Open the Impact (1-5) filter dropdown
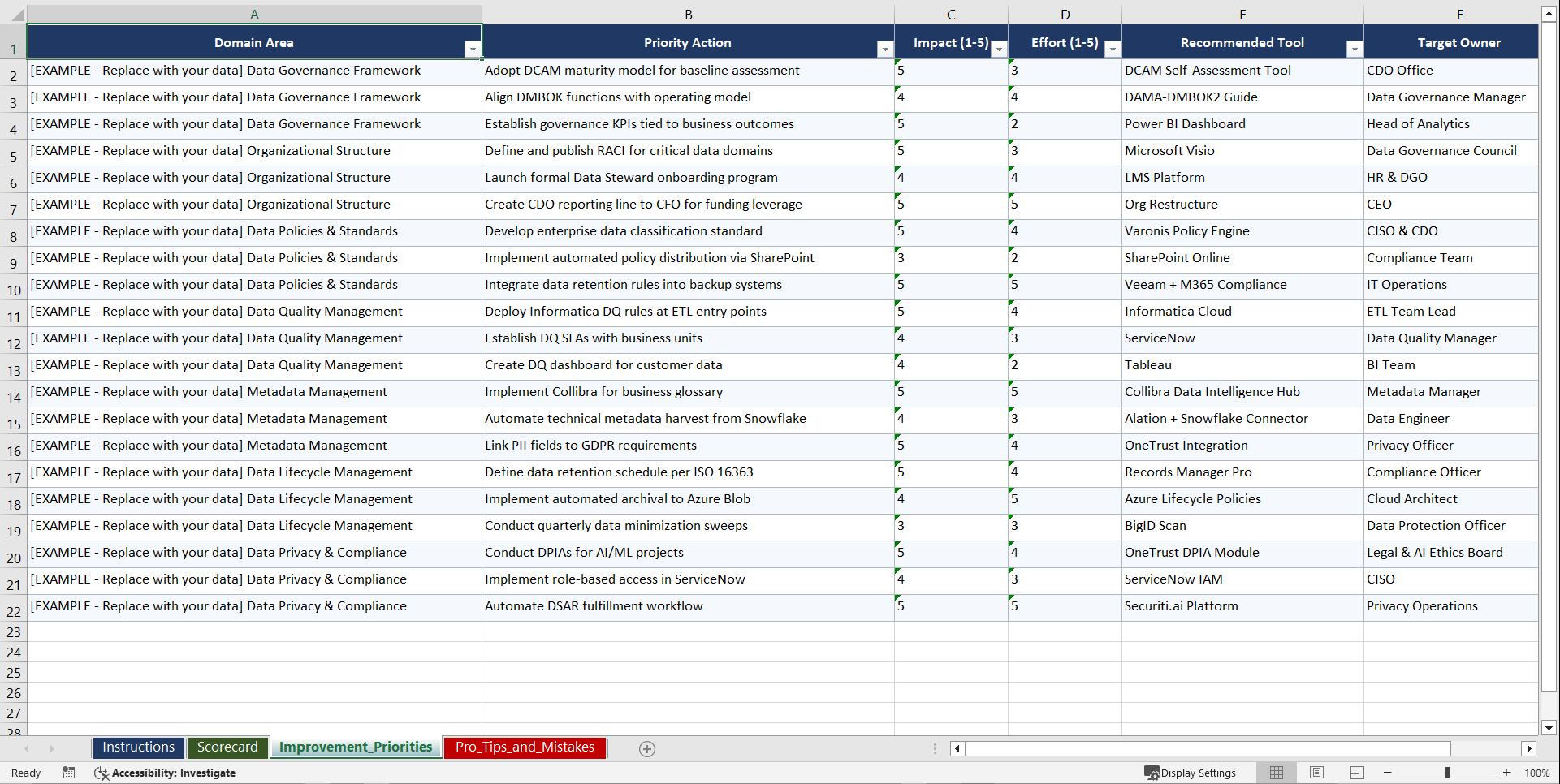The height and width of the screenshot is (784, 1560). pyautogui.click(x=999, y=49)
